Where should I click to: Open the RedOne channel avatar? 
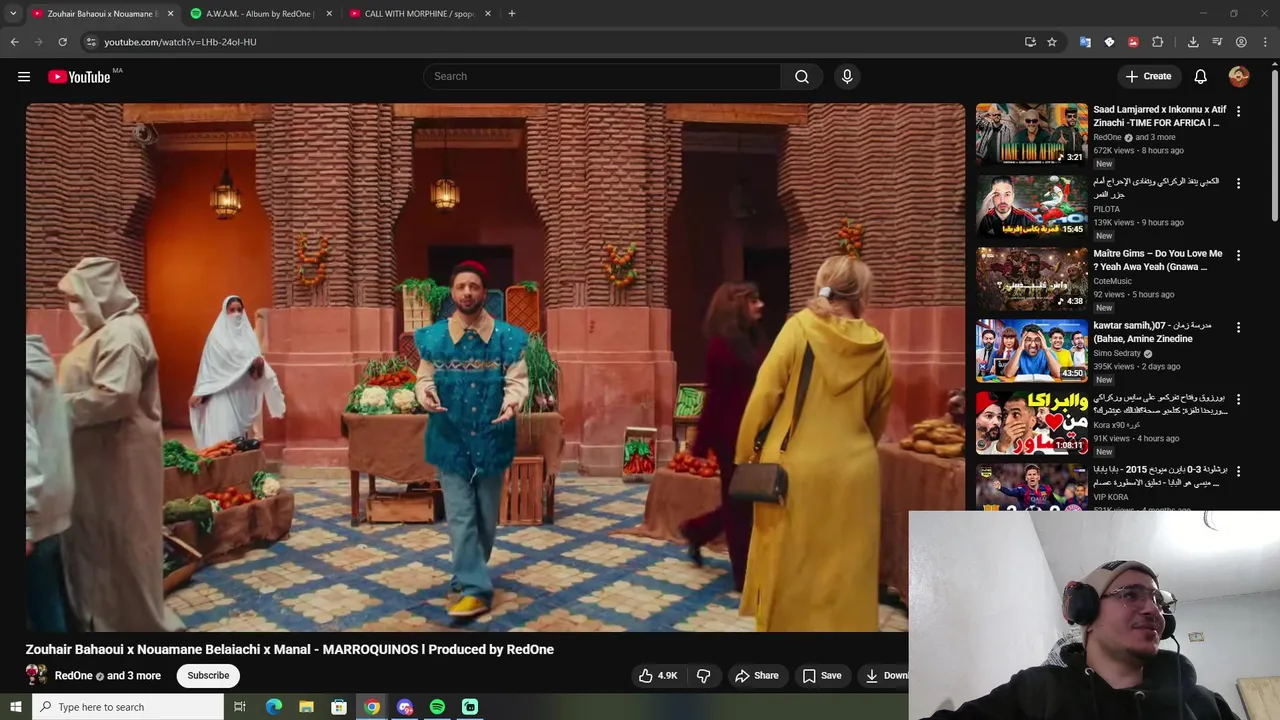click(x=36, y=676)
